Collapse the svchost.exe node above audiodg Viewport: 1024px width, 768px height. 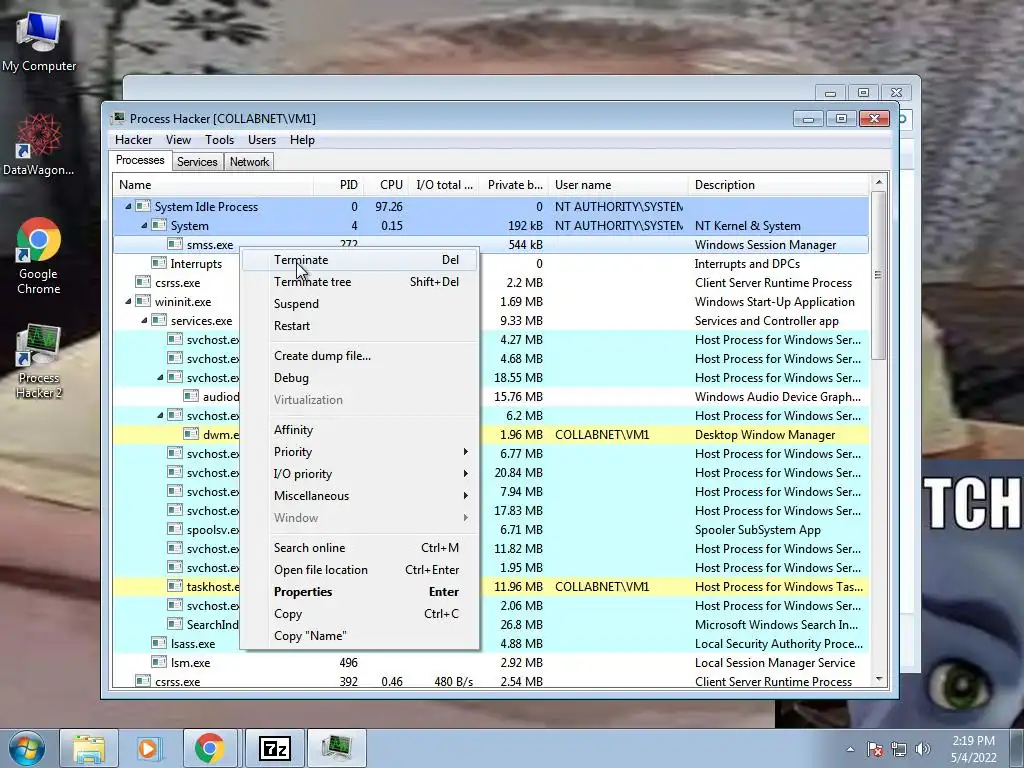point(160,377)
